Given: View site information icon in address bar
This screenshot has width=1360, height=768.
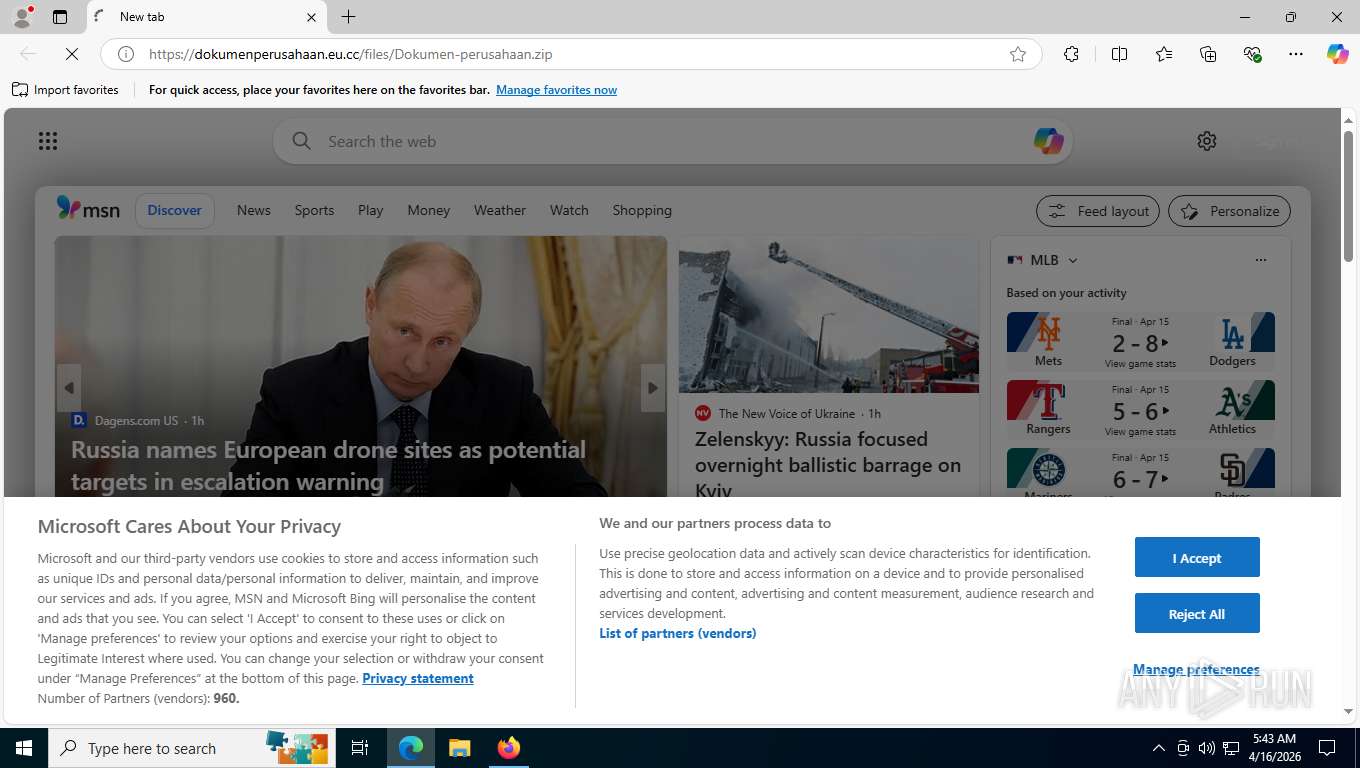Looking at the screenshot, I should pyautogui.click(x=126, y=54).
